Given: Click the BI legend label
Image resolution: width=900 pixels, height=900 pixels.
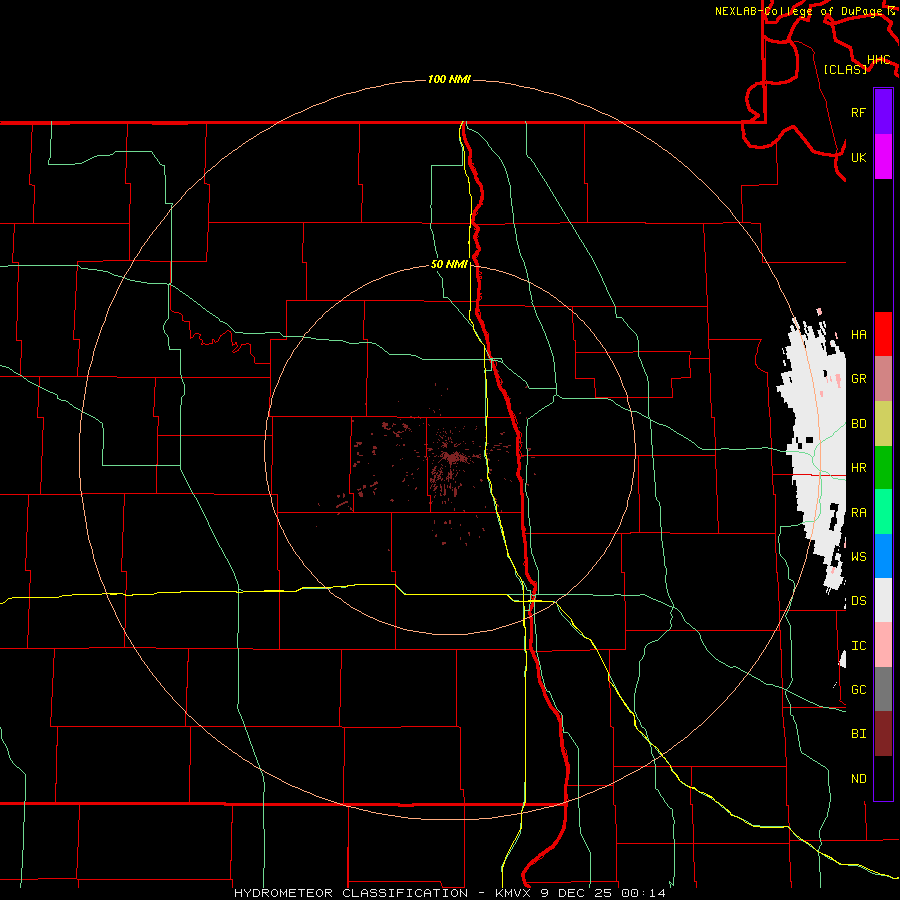Looking at the screenshot, I should click(x=859, y=734).
